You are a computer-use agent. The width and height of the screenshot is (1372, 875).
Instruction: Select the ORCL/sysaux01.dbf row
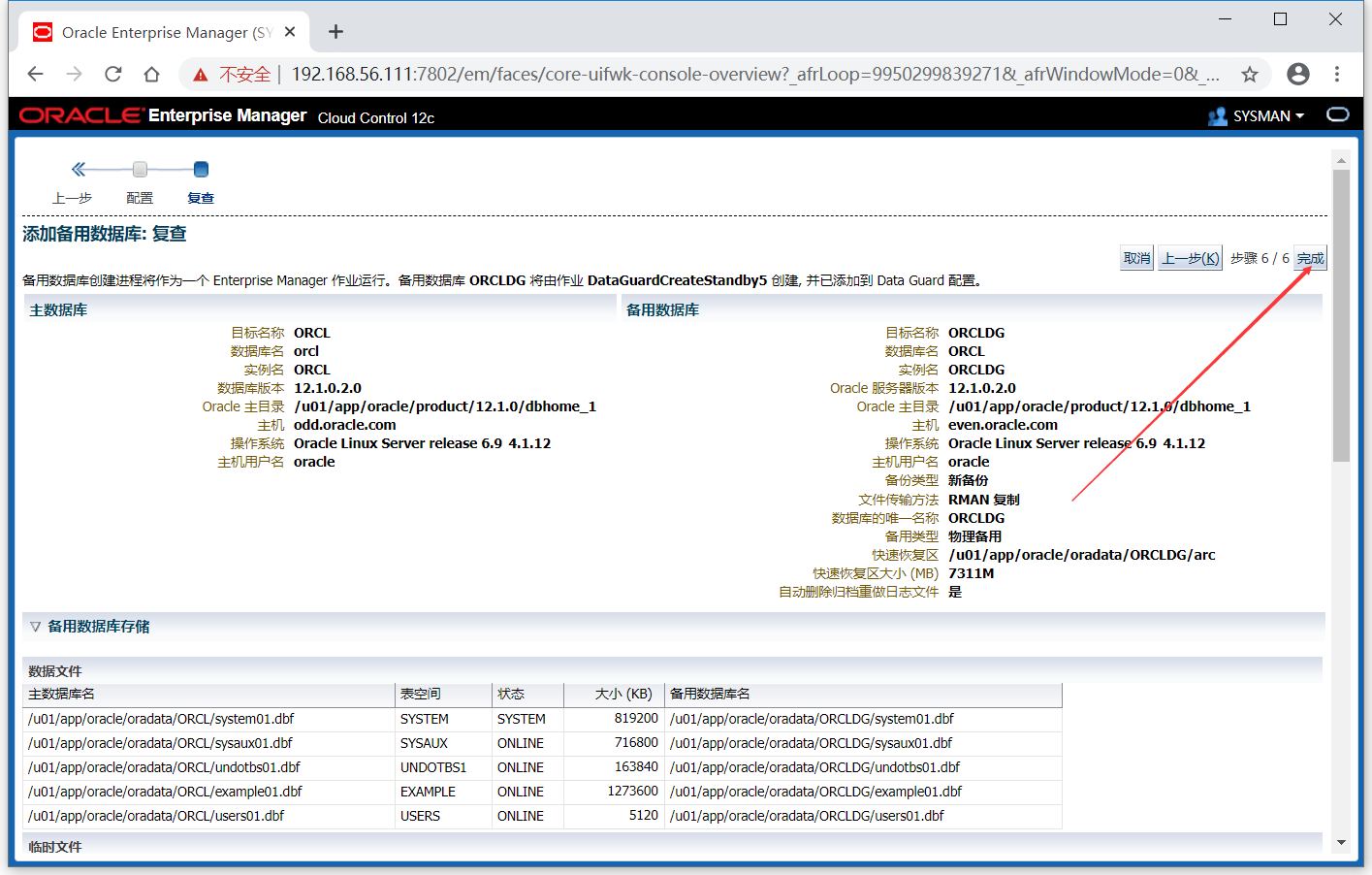(x=542, y=743)
